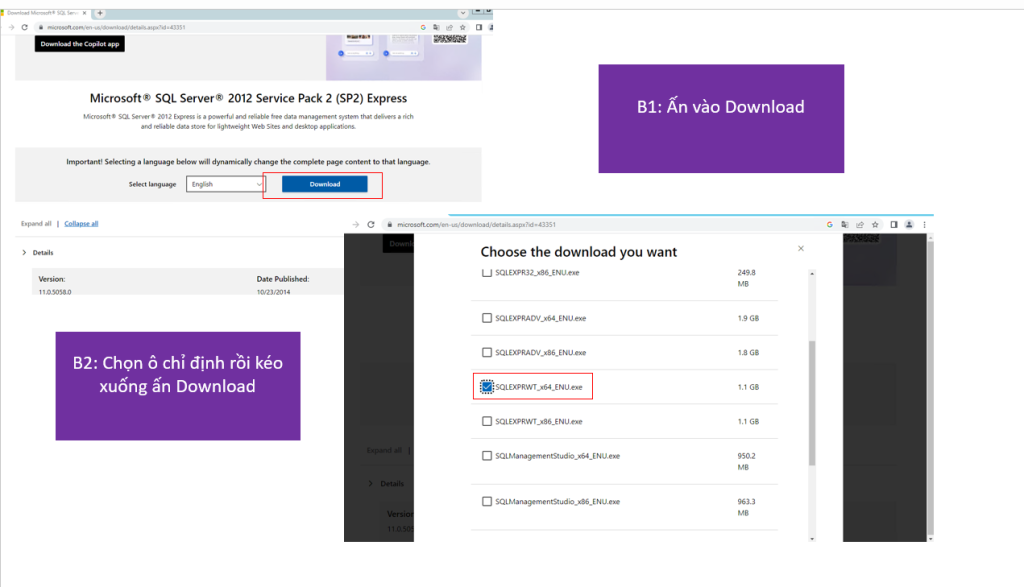
Task: Bookmark page with star in upper browser
Action: [x=462, y=27]
